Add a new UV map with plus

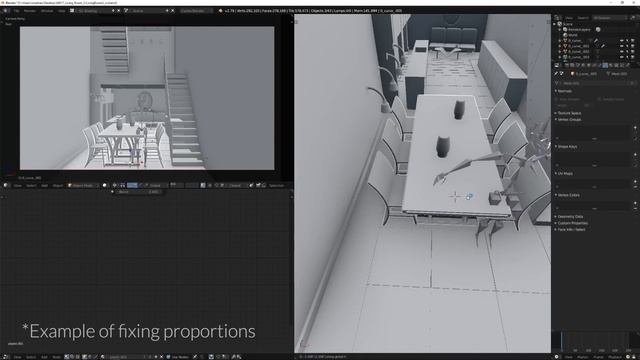(635, 182)
